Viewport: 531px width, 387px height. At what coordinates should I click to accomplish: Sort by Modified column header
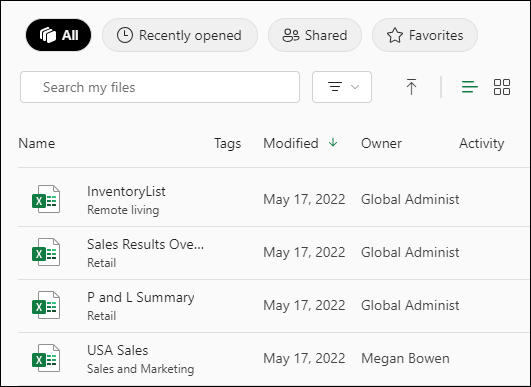(x=291, y=144)
